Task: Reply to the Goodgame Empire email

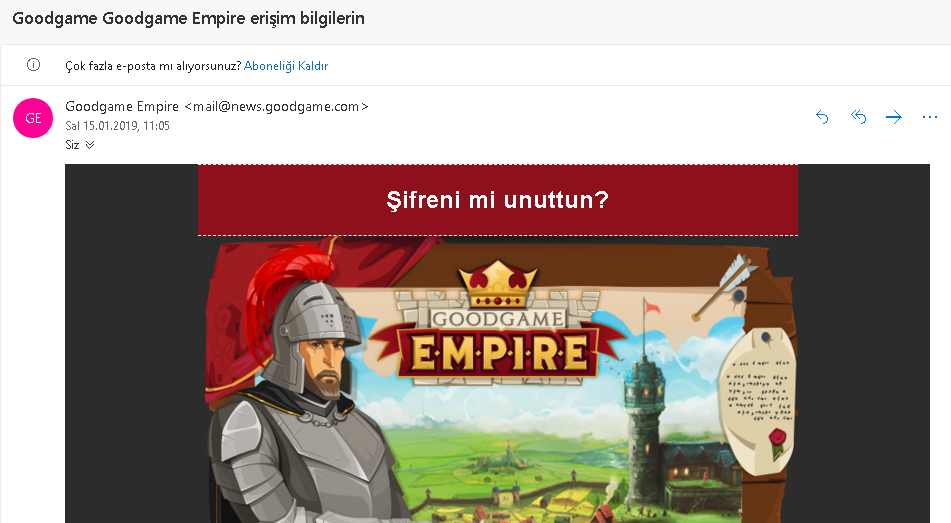Action: (822, 117)
